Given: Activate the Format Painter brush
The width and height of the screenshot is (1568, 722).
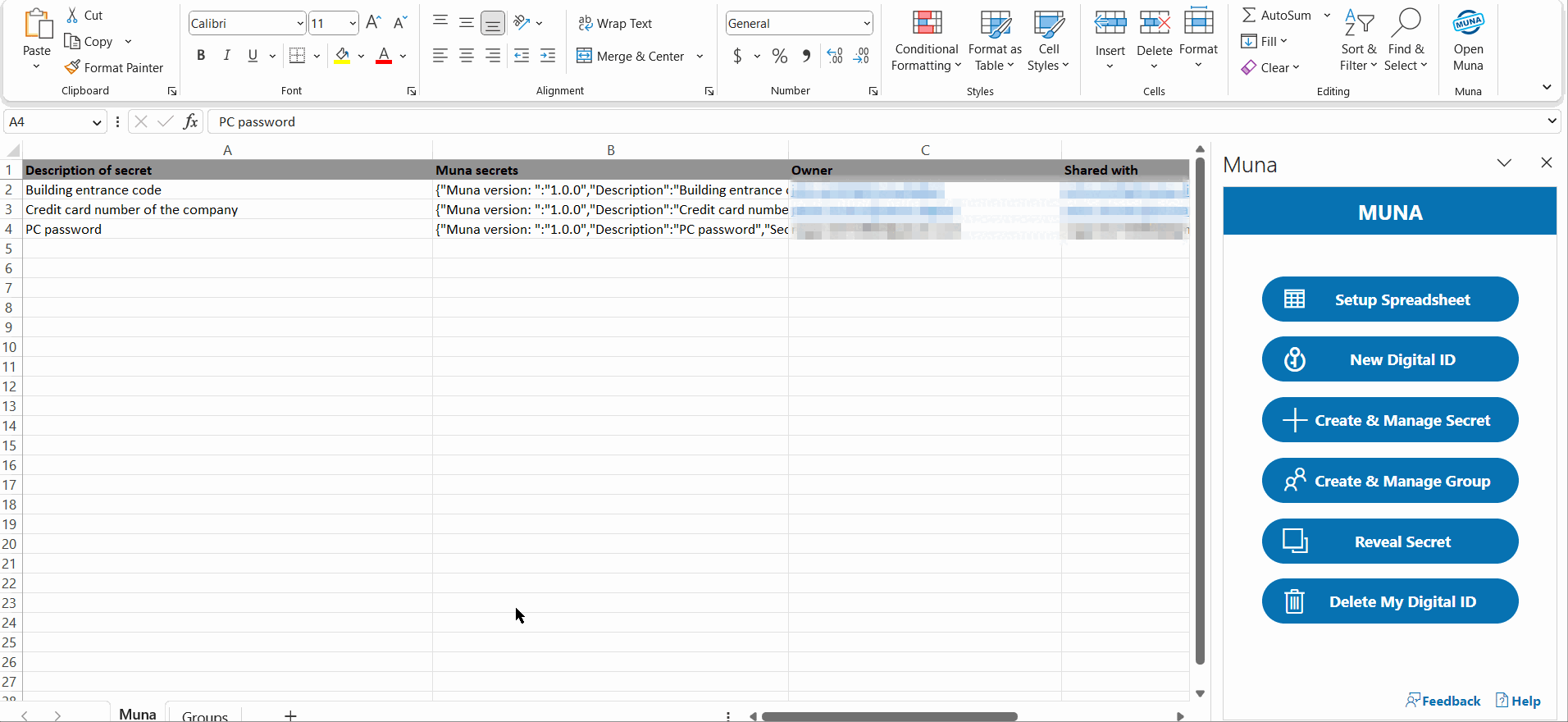Looking at the screenshot, I should click(72, 67).
